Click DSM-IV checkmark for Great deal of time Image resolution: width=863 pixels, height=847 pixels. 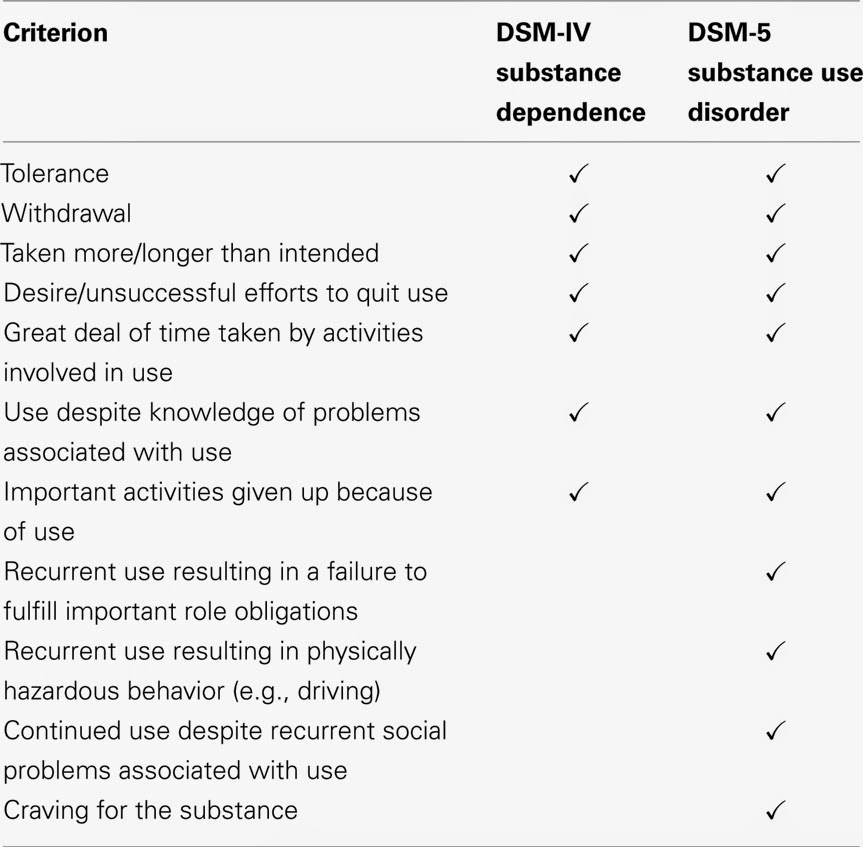(577, 332)
